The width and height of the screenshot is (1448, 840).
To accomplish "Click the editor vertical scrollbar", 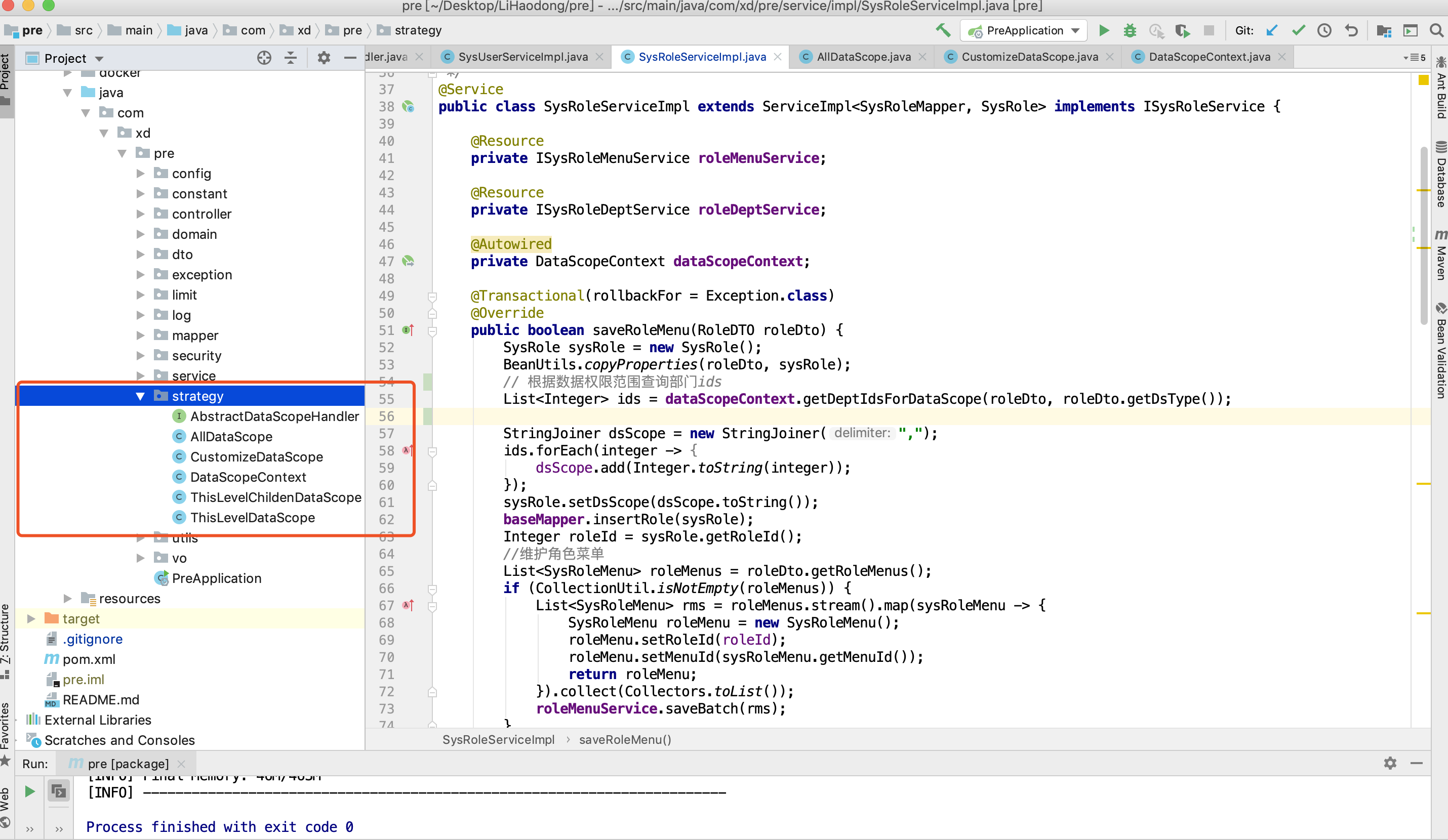I will (x=1423, y=235).
